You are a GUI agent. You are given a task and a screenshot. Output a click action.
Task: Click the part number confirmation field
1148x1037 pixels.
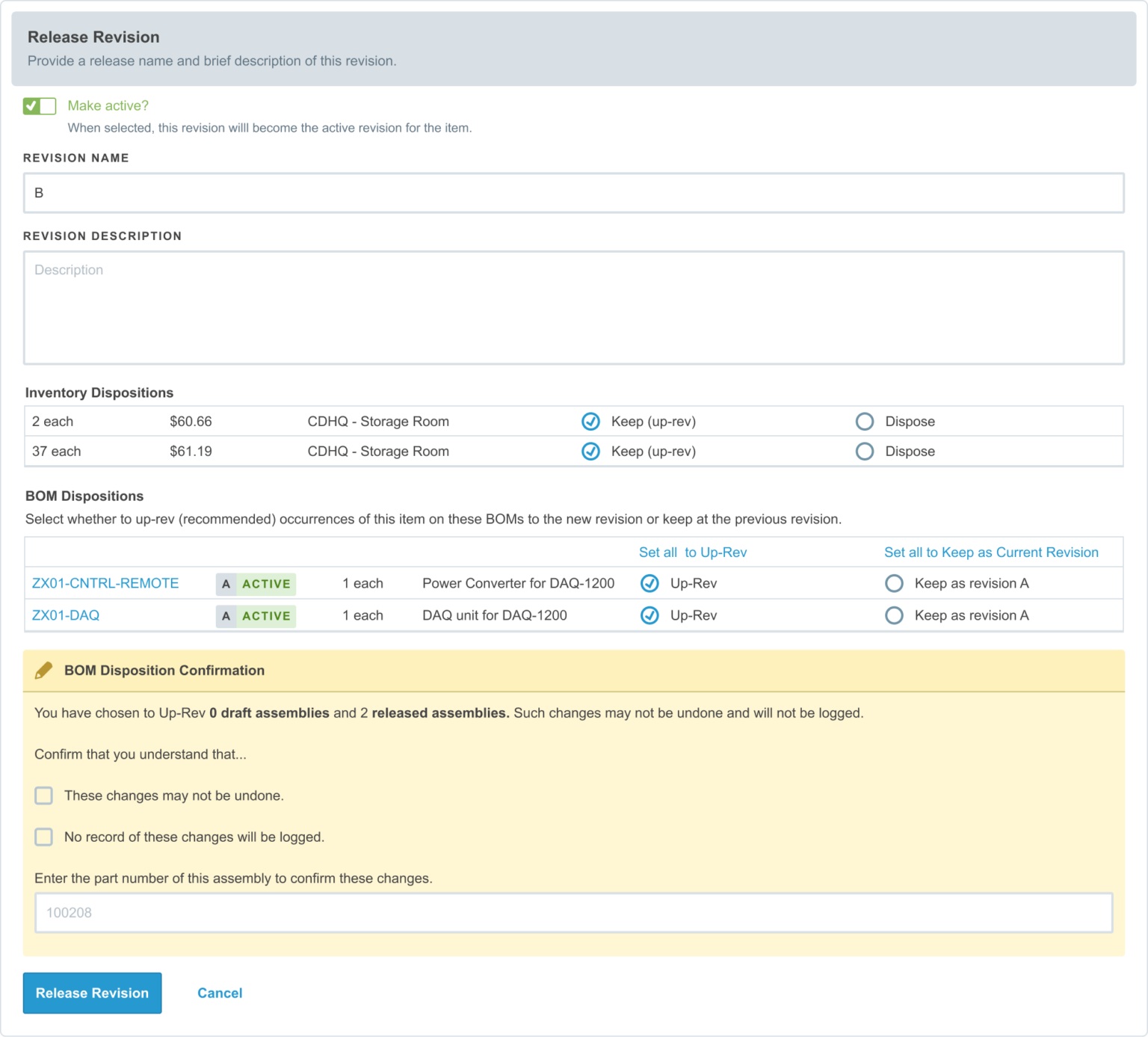[573, 912]
